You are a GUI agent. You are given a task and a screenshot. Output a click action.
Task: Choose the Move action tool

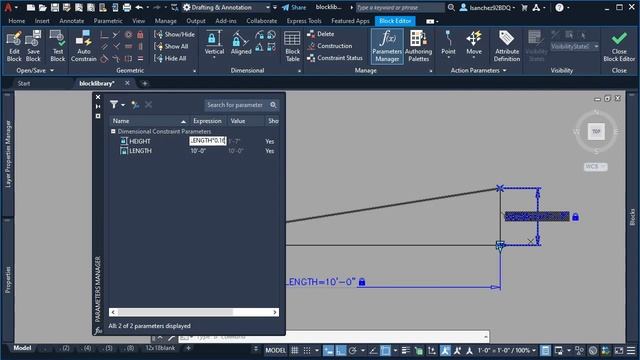click(x=474, y=42)
